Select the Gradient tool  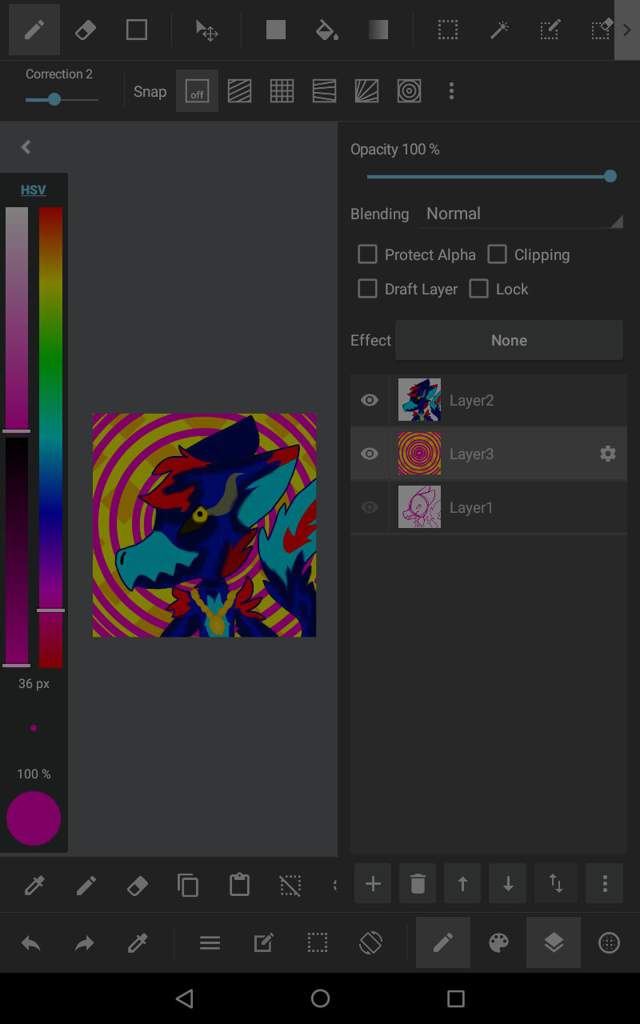tap(378, 30)
